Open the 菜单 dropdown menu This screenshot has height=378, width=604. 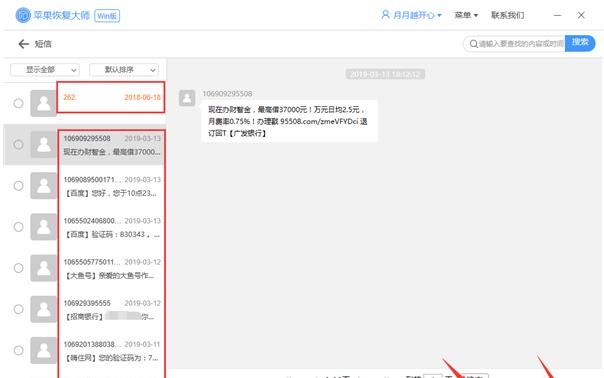(x=466, y=15)
